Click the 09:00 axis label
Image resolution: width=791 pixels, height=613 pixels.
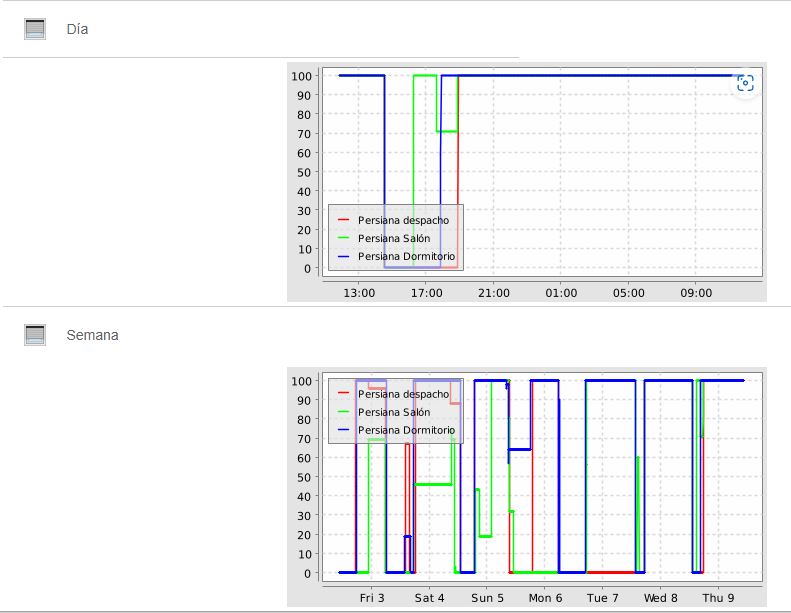(x=696, y=293)
